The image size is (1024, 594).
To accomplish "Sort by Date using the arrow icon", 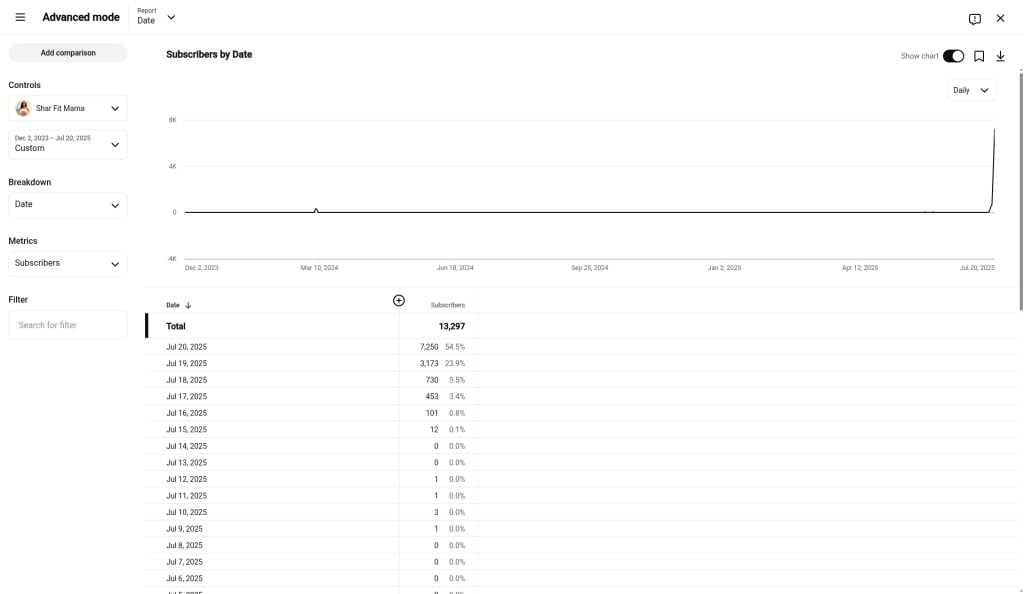I will 188,305.
